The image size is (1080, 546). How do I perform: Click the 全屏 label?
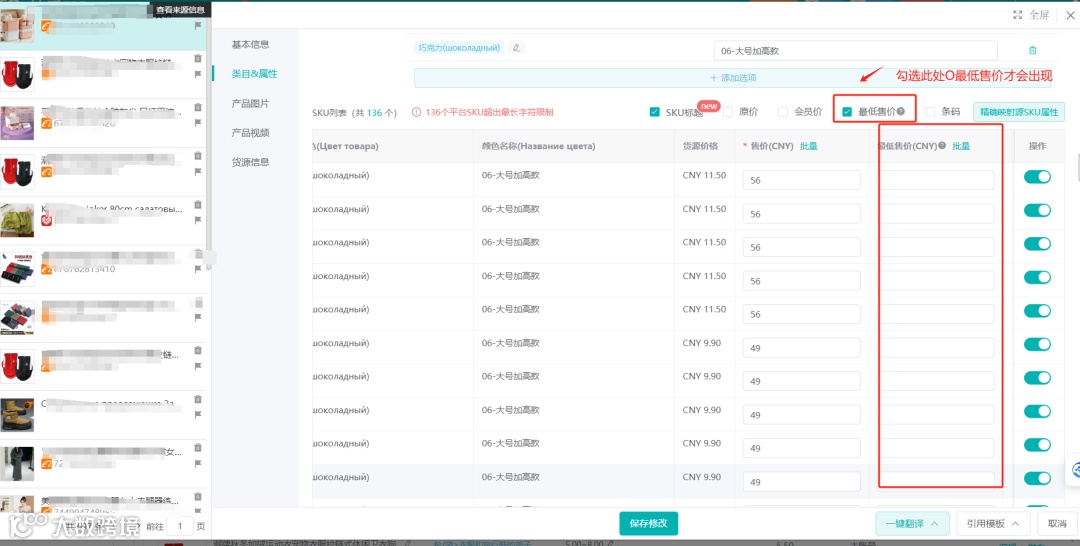pos(1039,15)
